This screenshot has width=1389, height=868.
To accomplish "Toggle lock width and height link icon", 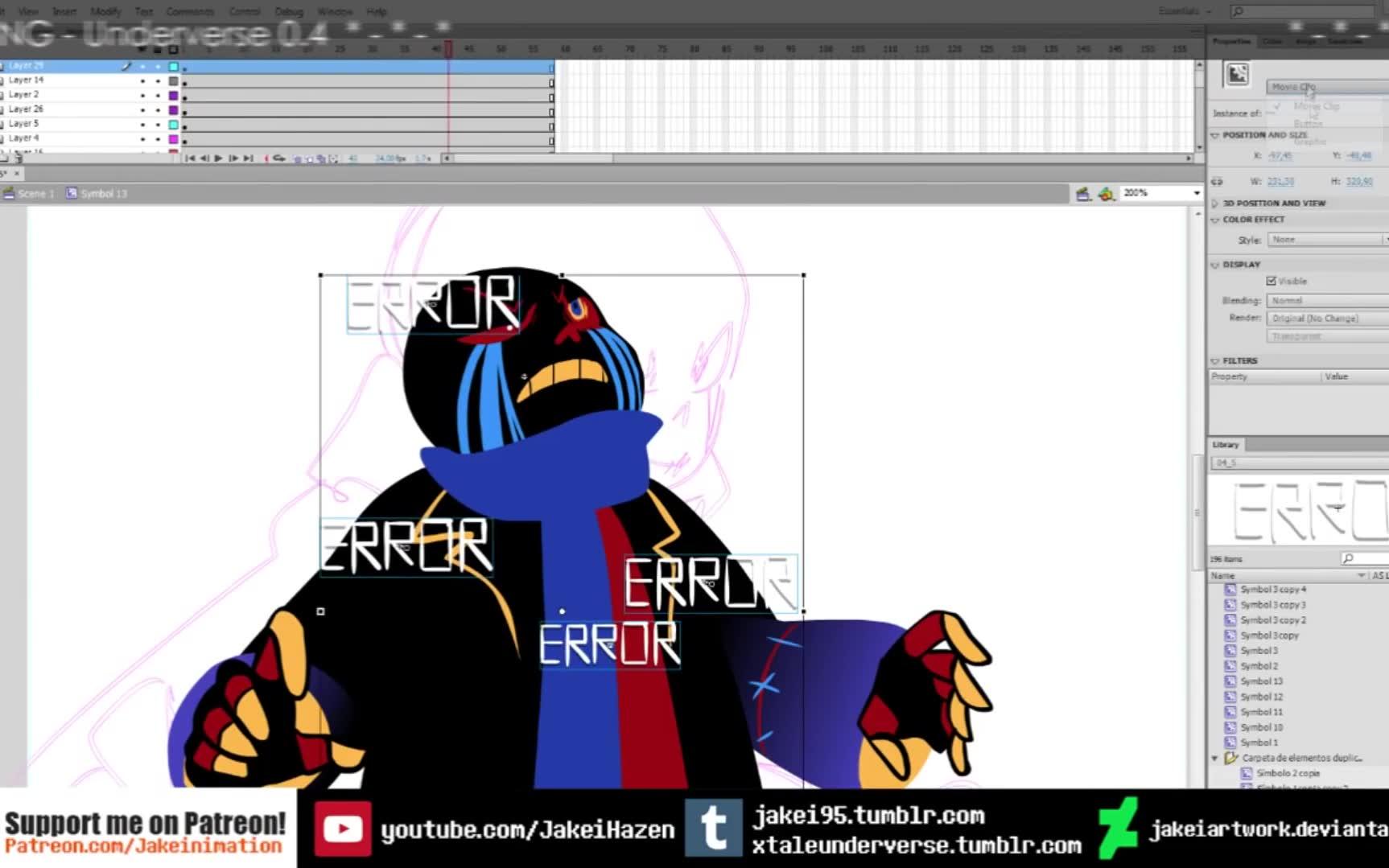I will coord(1217,181).
